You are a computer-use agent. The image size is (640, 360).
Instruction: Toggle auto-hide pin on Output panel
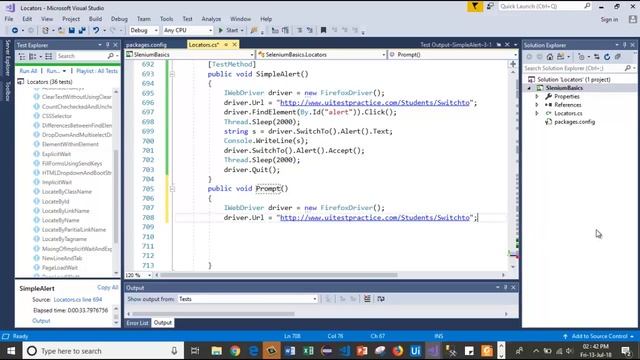[505, 287]
